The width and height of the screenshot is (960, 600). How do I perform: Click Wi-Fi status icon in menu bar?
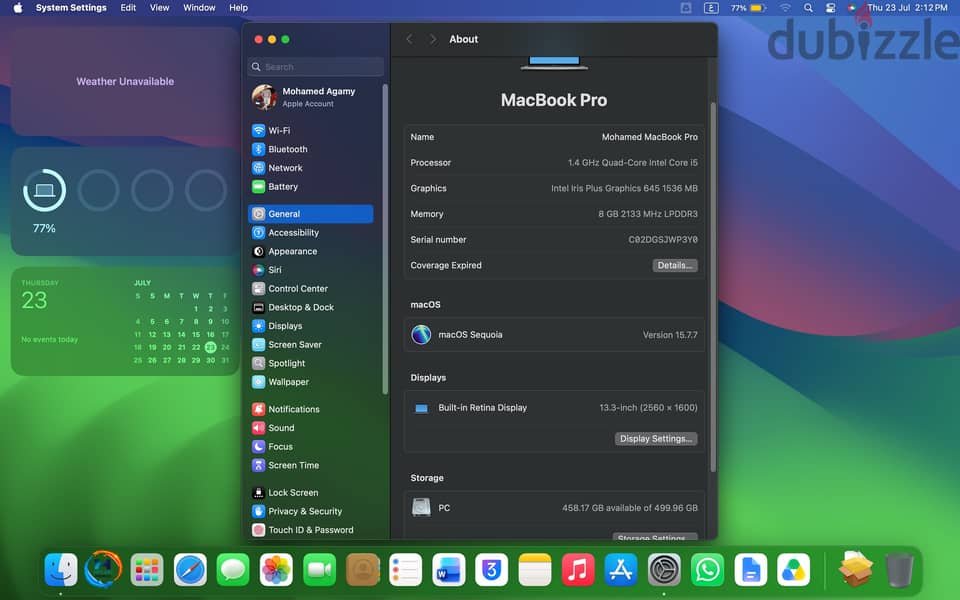point(785,8)
